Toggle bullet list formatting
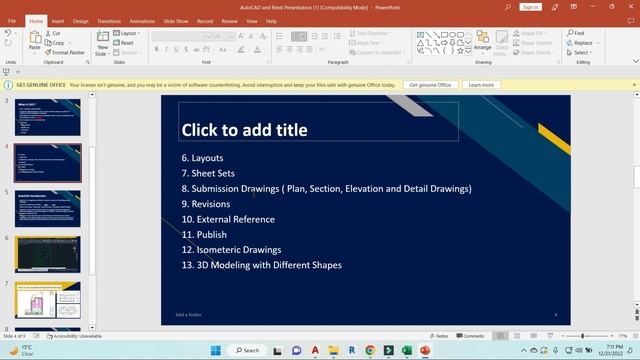Viewport: 640px width, 360px height. (x=280, y=36)
